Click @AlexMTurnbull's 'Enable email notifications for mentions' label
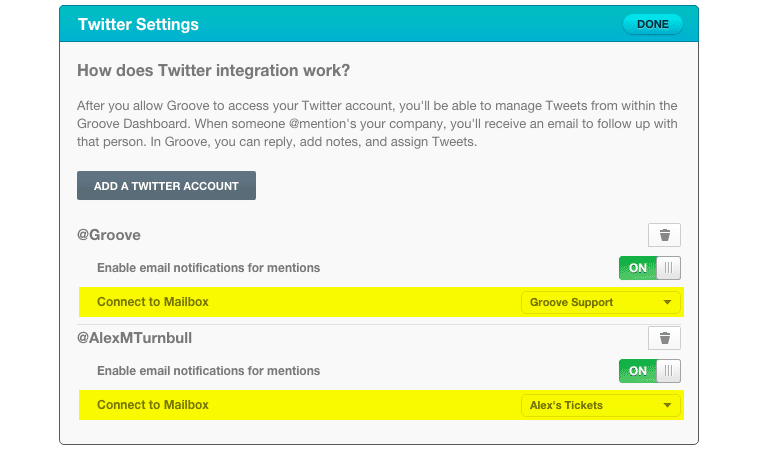The height and width of the screenshot is (450, 758). 208,371
